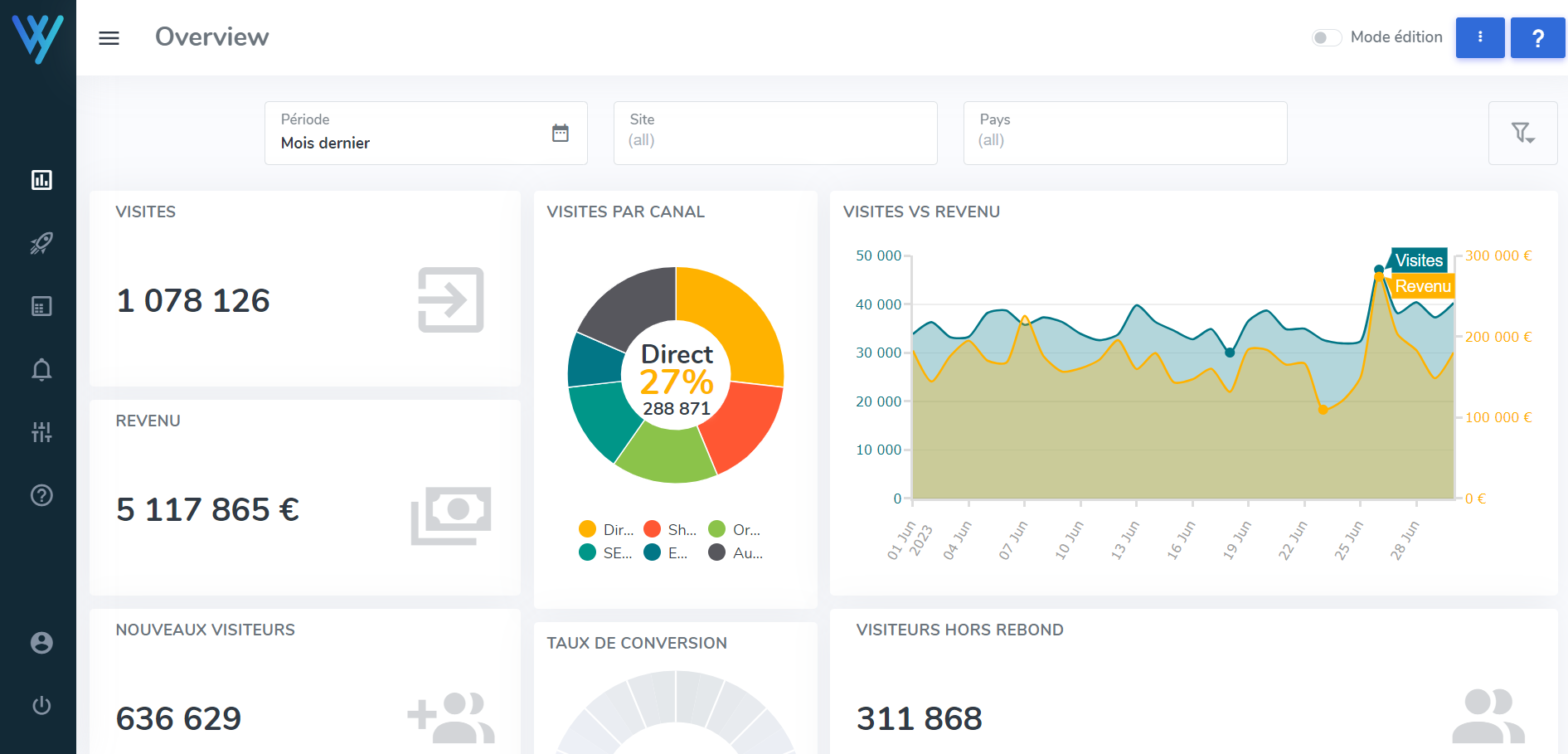Click the 300 000 € axis label
The height and width of the screenshot is (754, 1568).
[x=1498, y=255]
